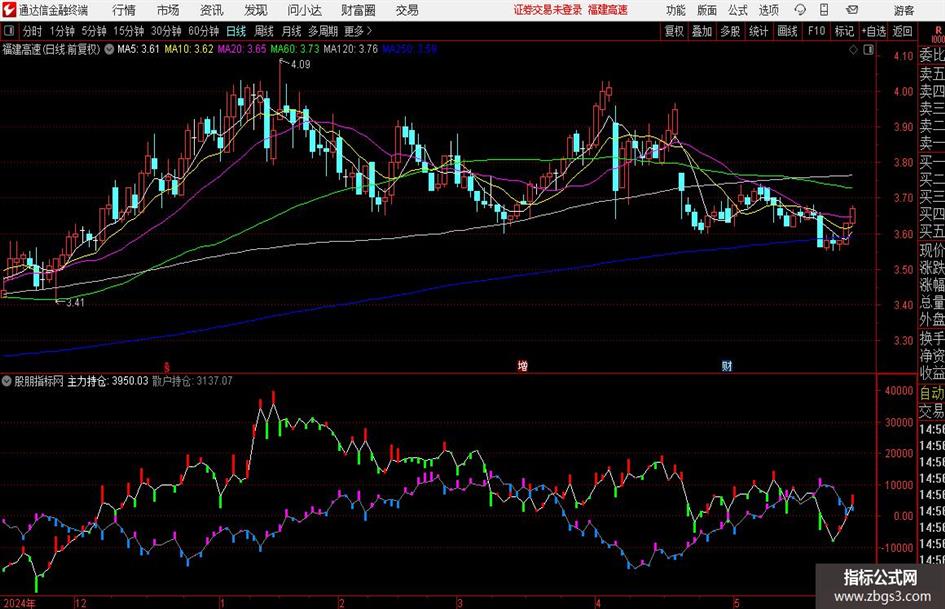945x609 pixels.
Task: Open the 版面 menu
Action: (x=707, y=10)
